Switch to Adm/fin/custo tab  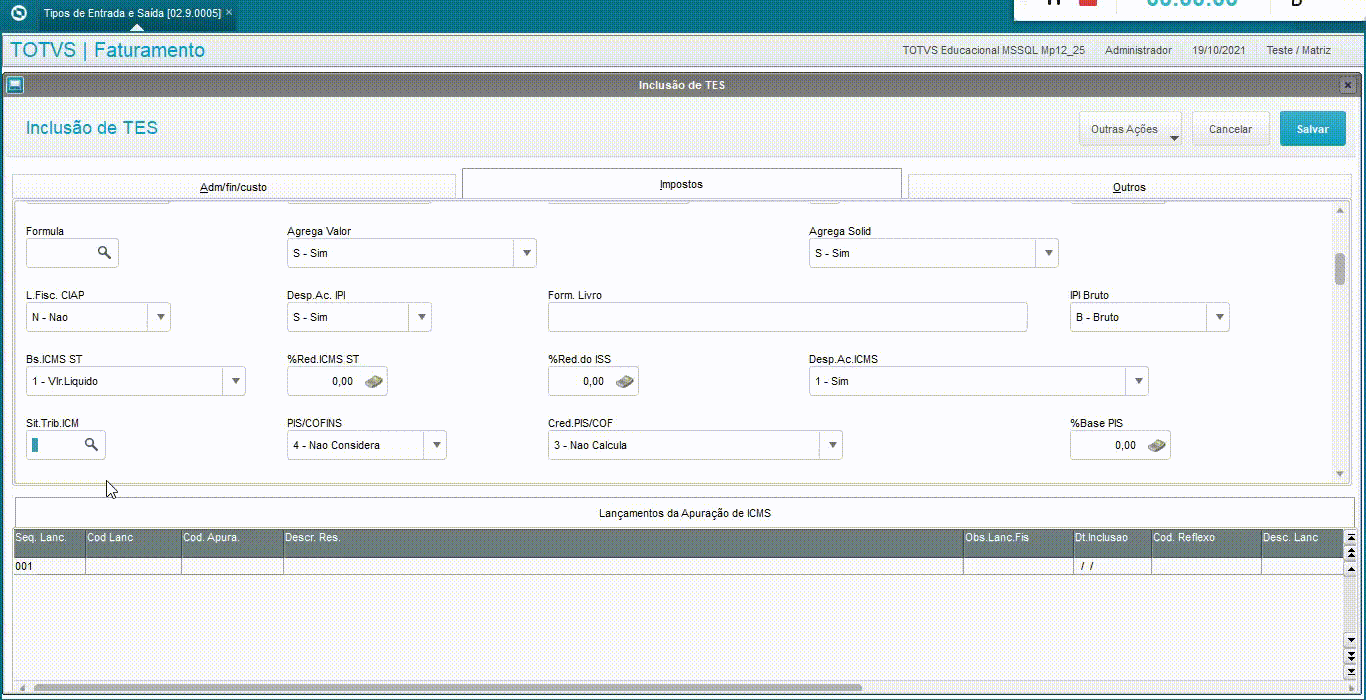click(234, 187)
